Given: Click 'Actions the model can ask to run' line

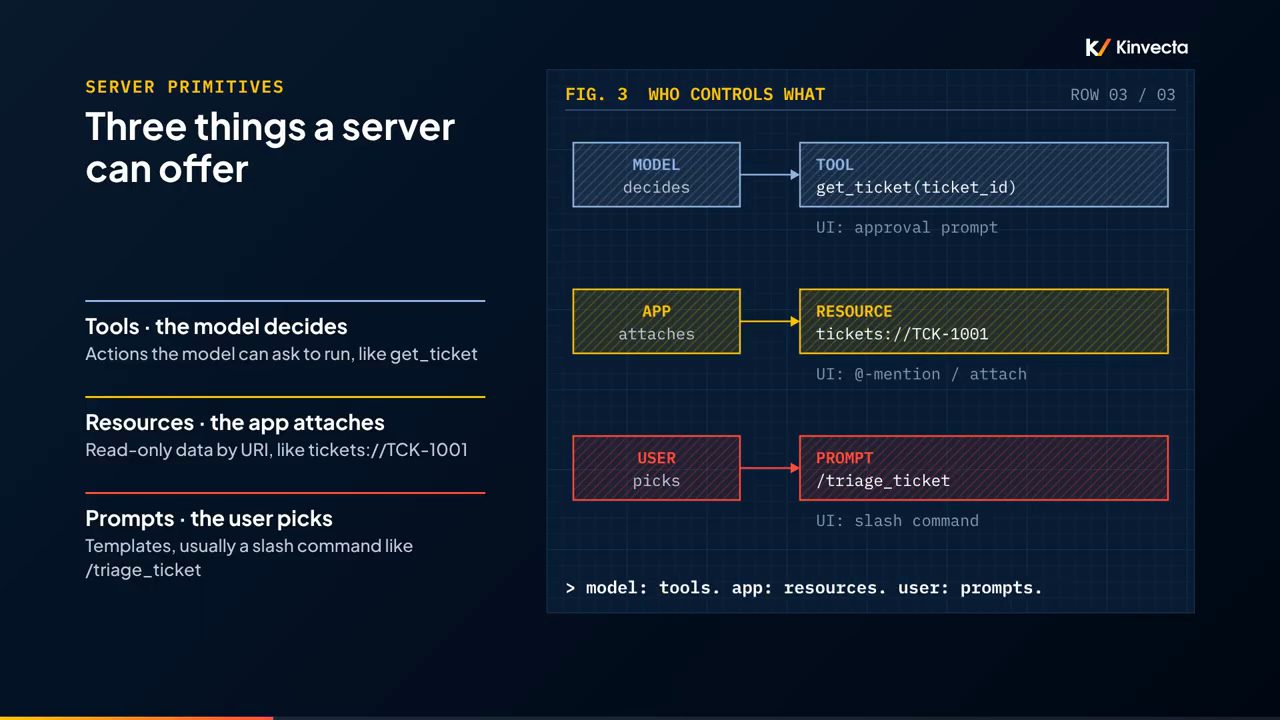Looking at the screenshot, I should pyautogui.click(x=281, y=354).
